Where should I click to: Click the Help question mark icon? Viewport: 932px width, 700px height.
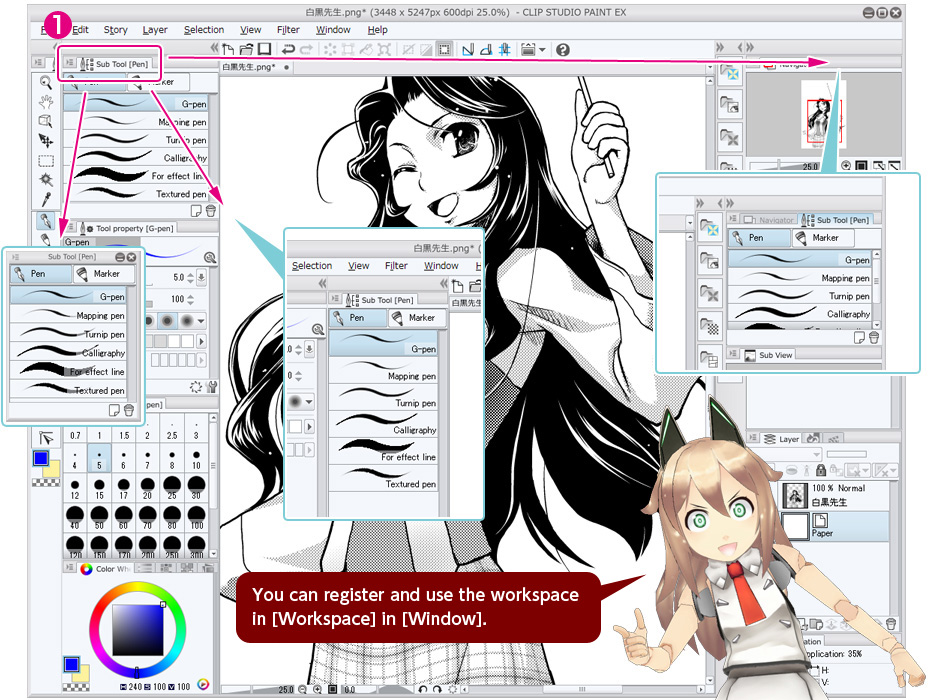point(563,49)
